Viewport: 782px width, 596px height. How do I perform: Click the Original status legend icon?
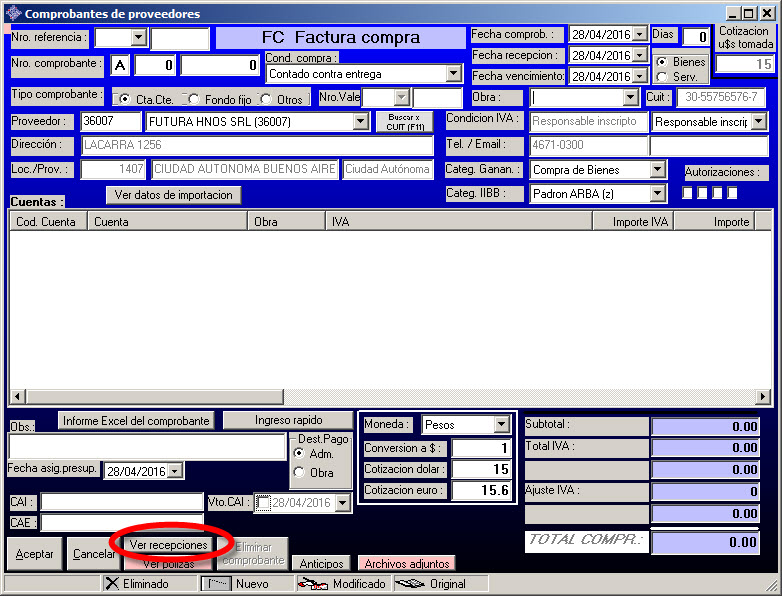click(411, 584)
